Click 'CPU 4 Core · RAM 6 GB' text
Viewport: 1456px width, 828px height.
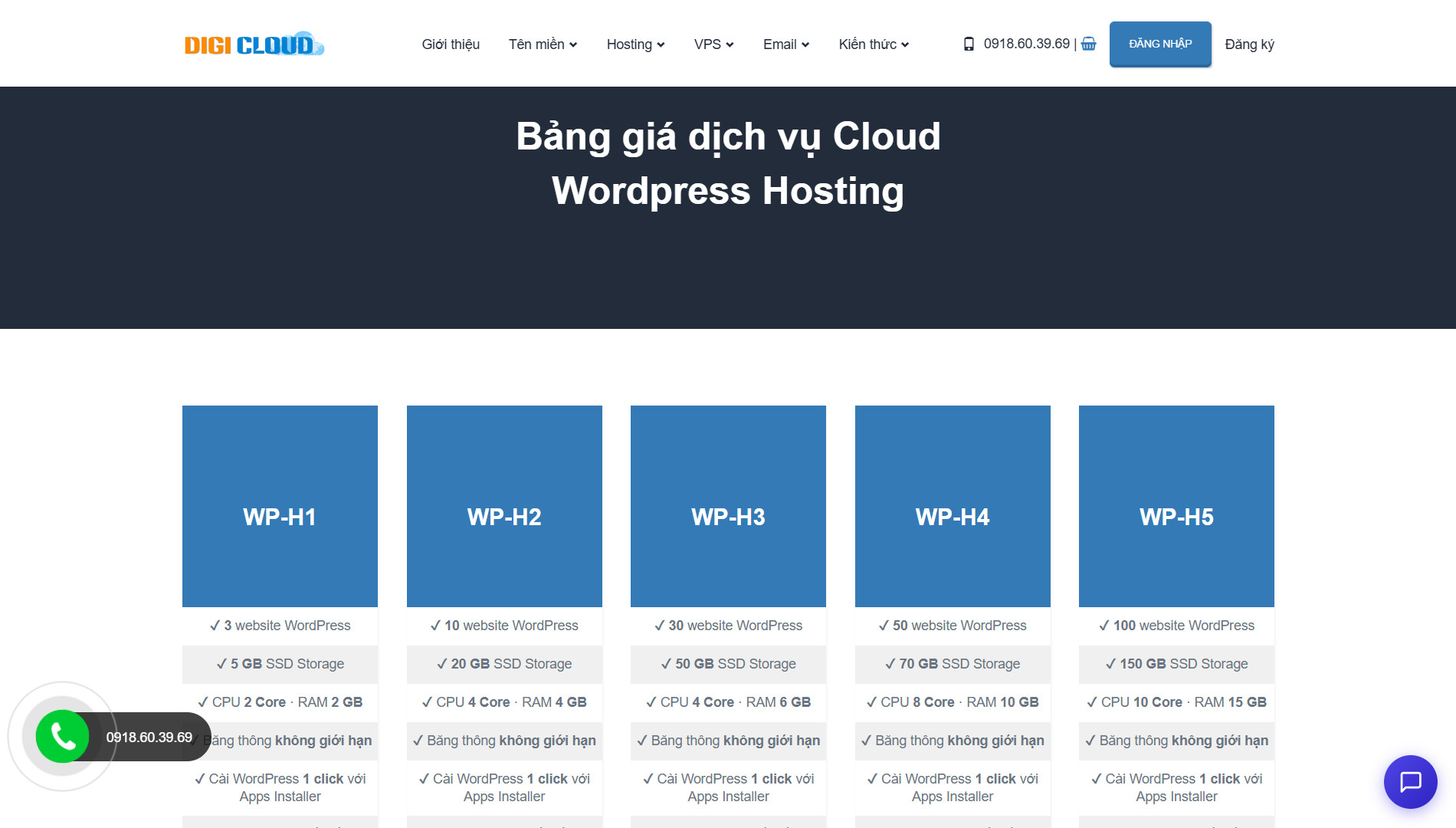tap(728, 702)
